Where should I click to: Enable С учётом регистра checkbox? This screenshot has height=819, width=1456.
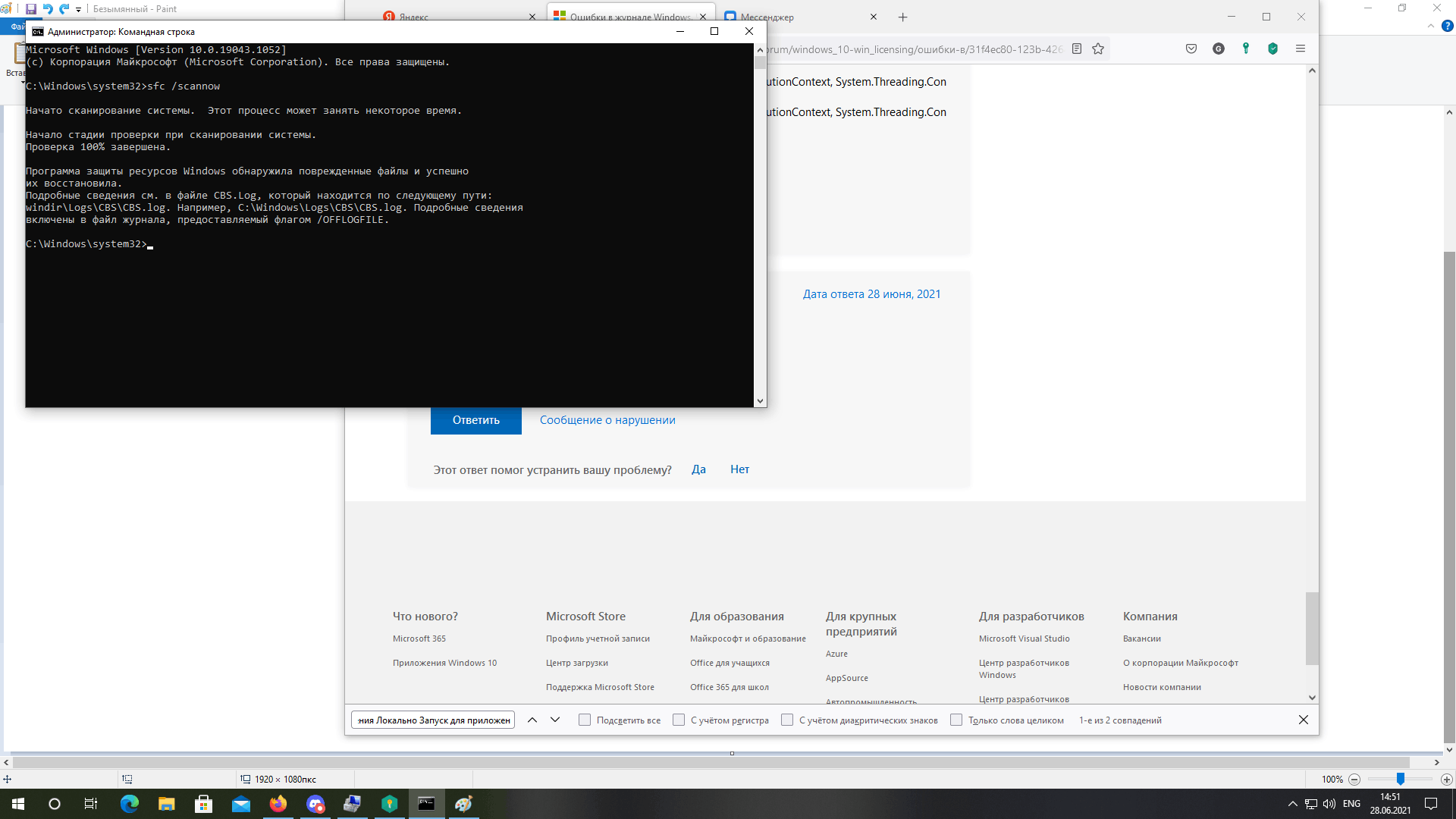679,720
